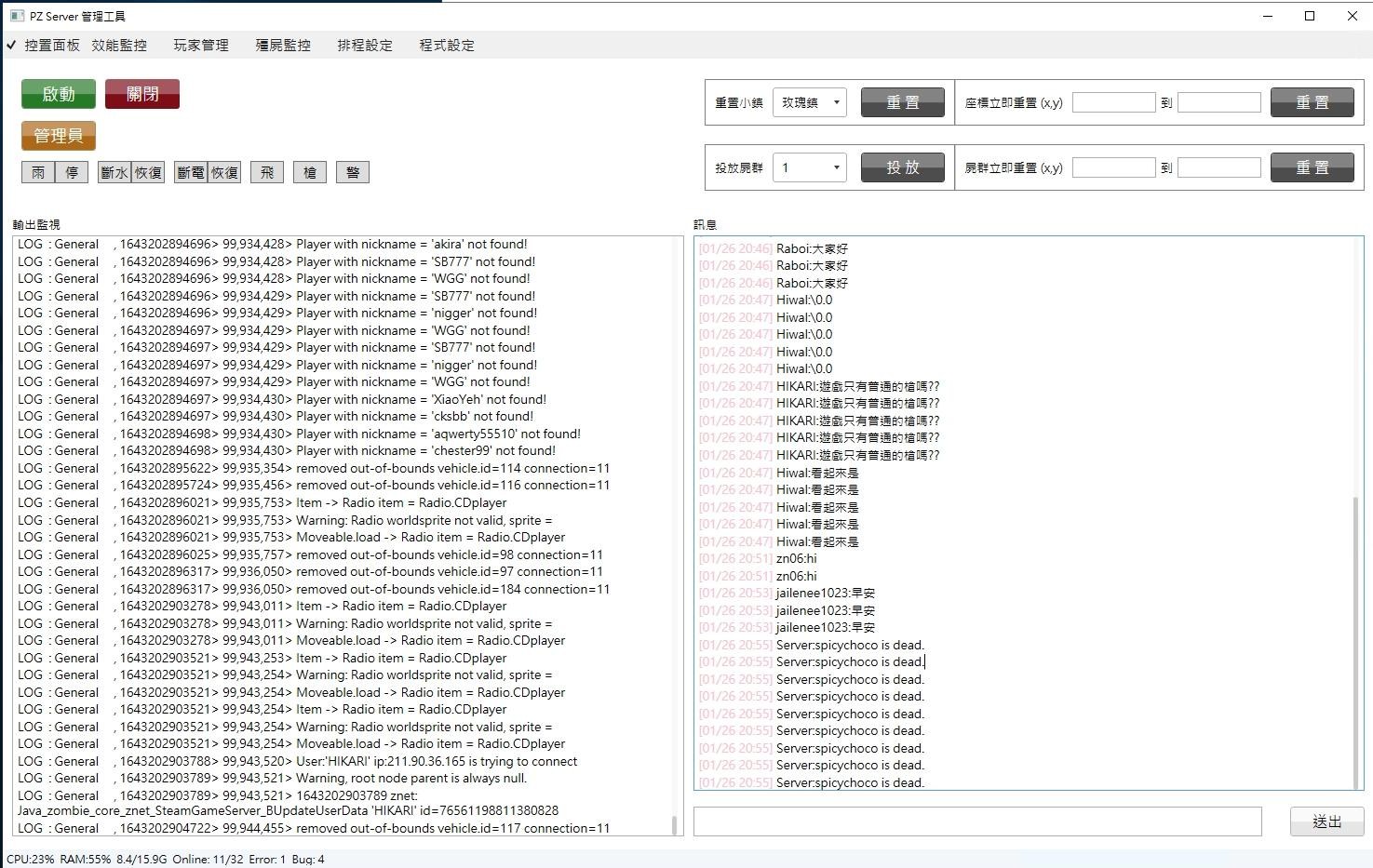Cut water supply with 斷水 button
Screen dimensions: 1373x868
click(114, 172)
